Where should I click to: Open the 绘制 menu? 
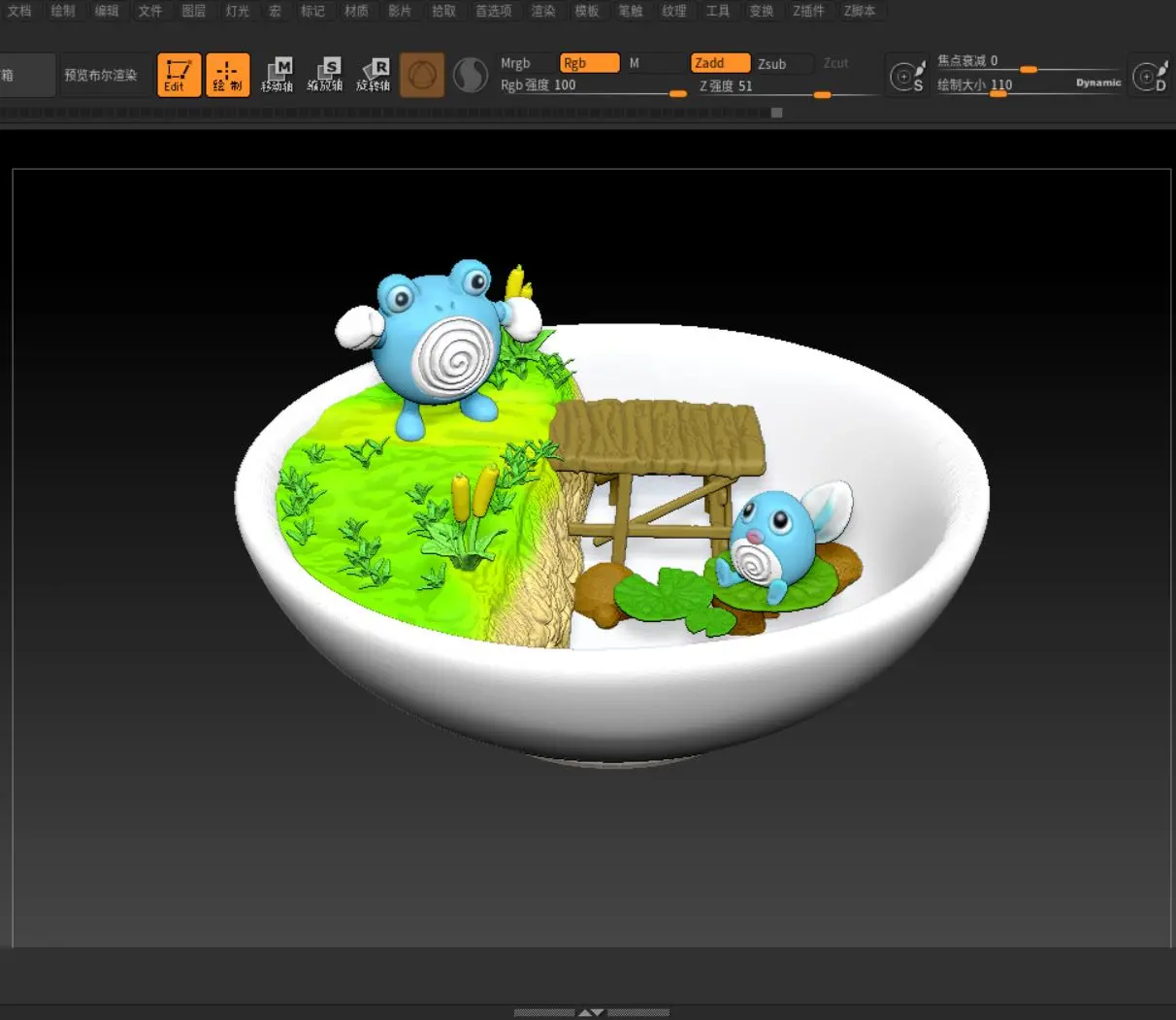63,11
